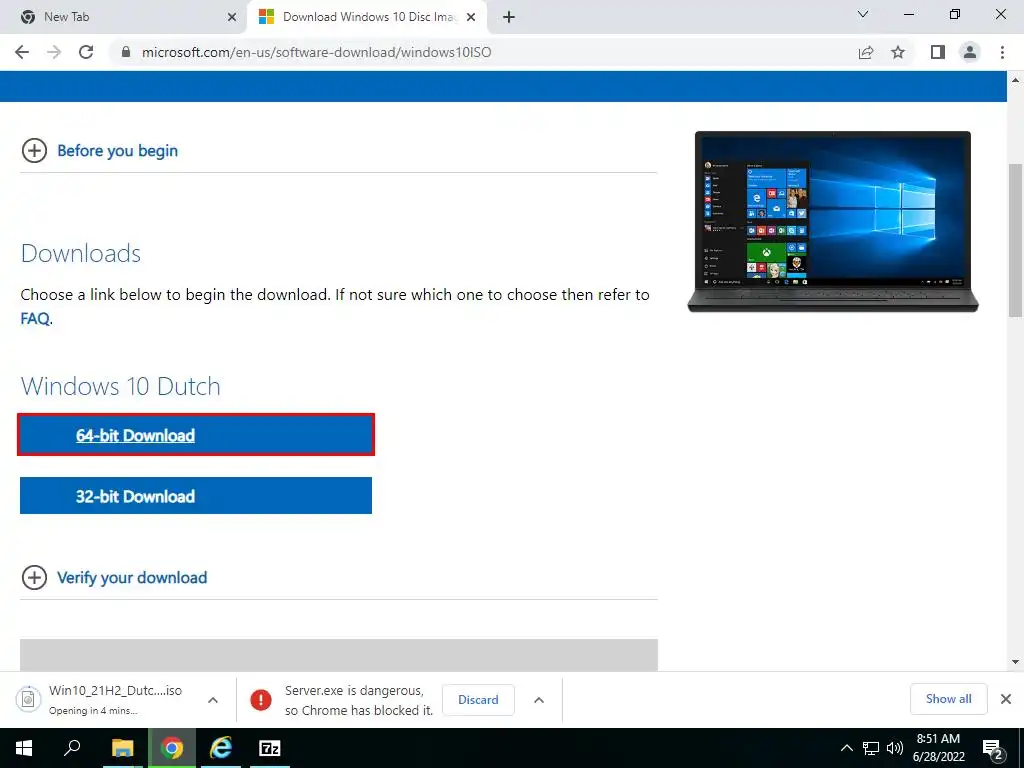This screenshot has width=1024, height=768.
Task: Go forward with the browser arrow
Action: (x=54, y=52)
